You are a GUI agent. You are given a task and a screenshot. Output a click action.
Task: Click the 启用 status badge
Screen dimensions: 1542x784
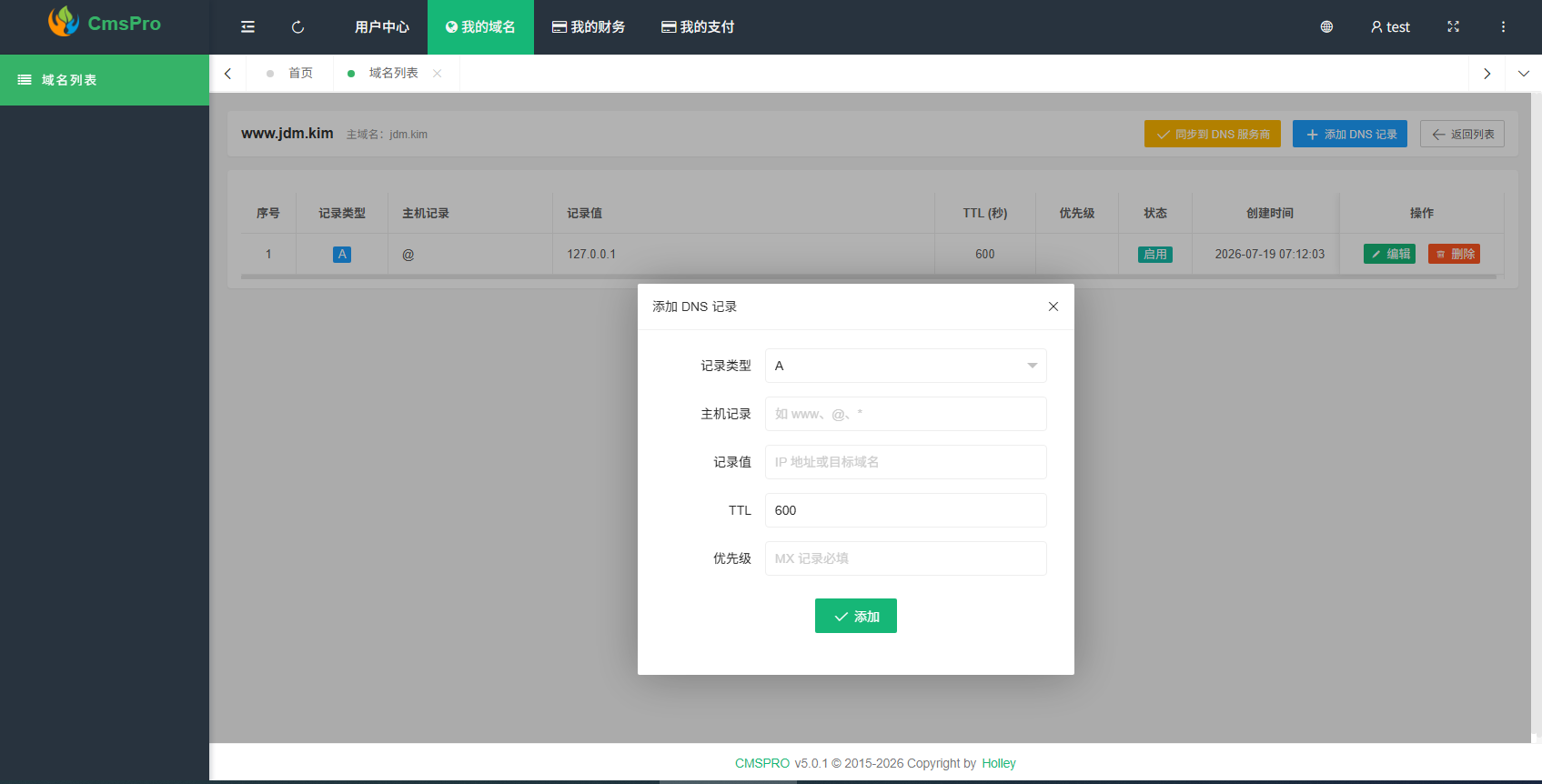tap(1155, 255)
